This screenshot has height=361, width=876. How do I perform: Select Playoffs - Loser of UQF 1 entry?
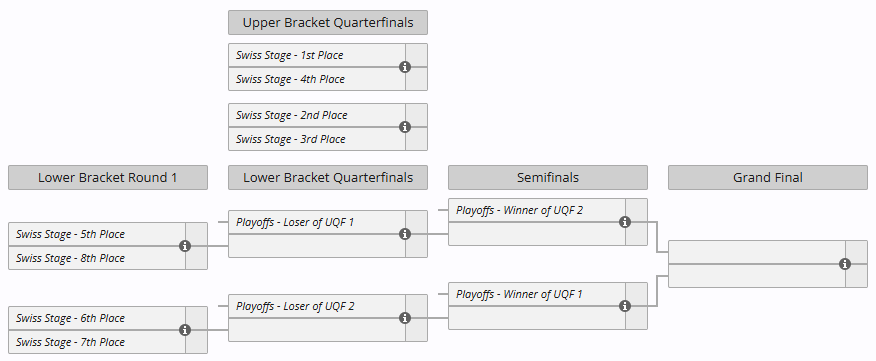(317, 222)
